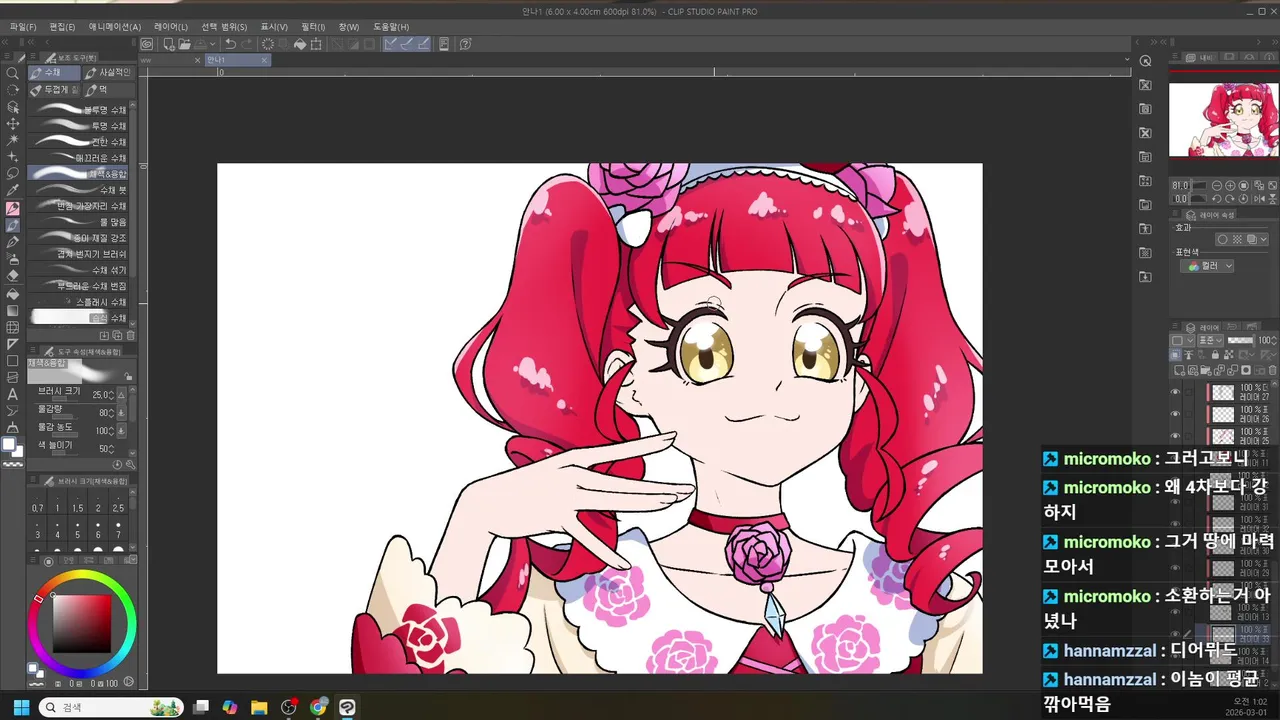This screenshot has width=1280, height=720.
Task: Open the 레이어(L) menu
Action: [171, 27]
